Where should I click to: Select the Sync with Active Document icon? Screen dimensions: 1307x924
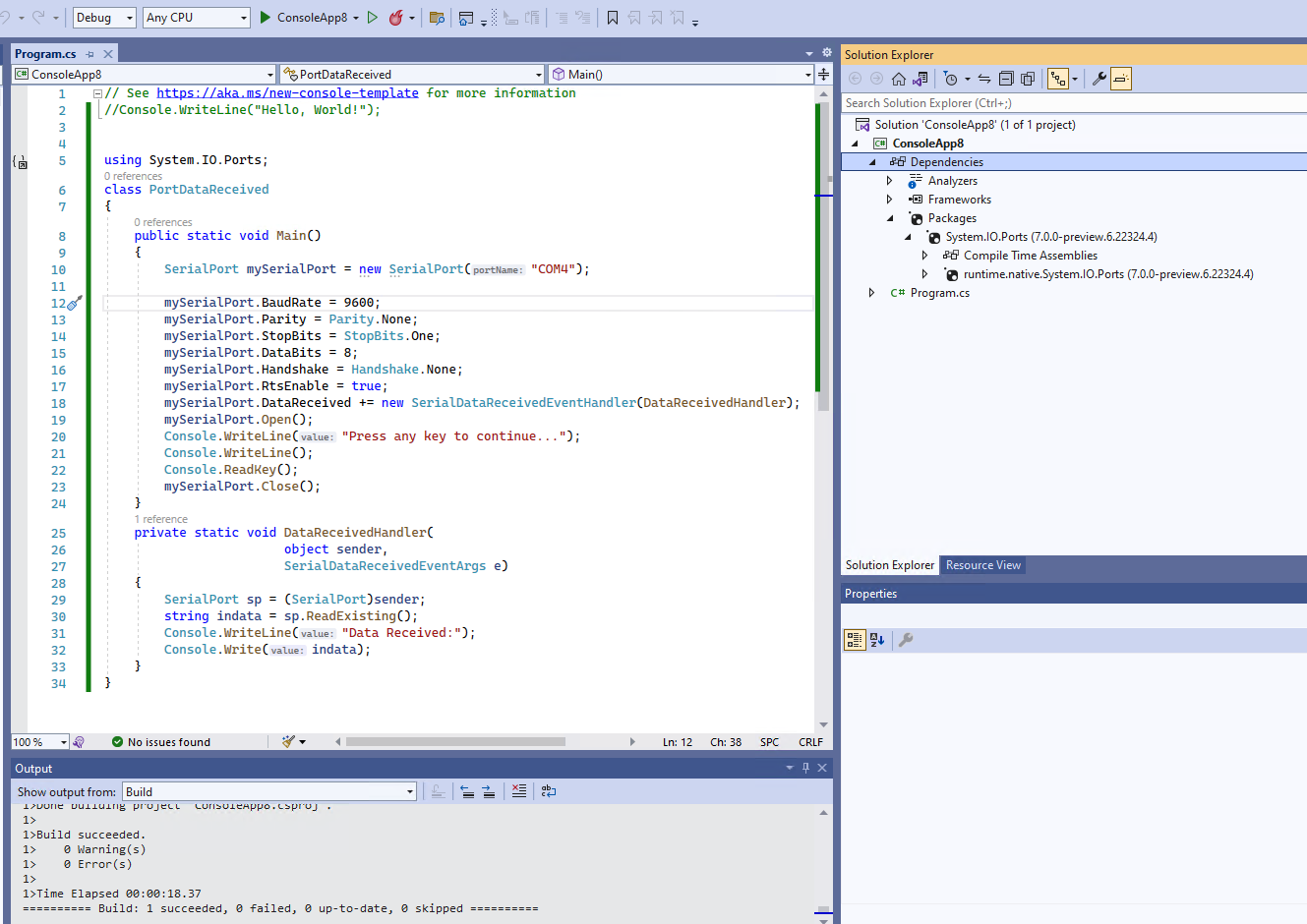click(x=983, y=78)
